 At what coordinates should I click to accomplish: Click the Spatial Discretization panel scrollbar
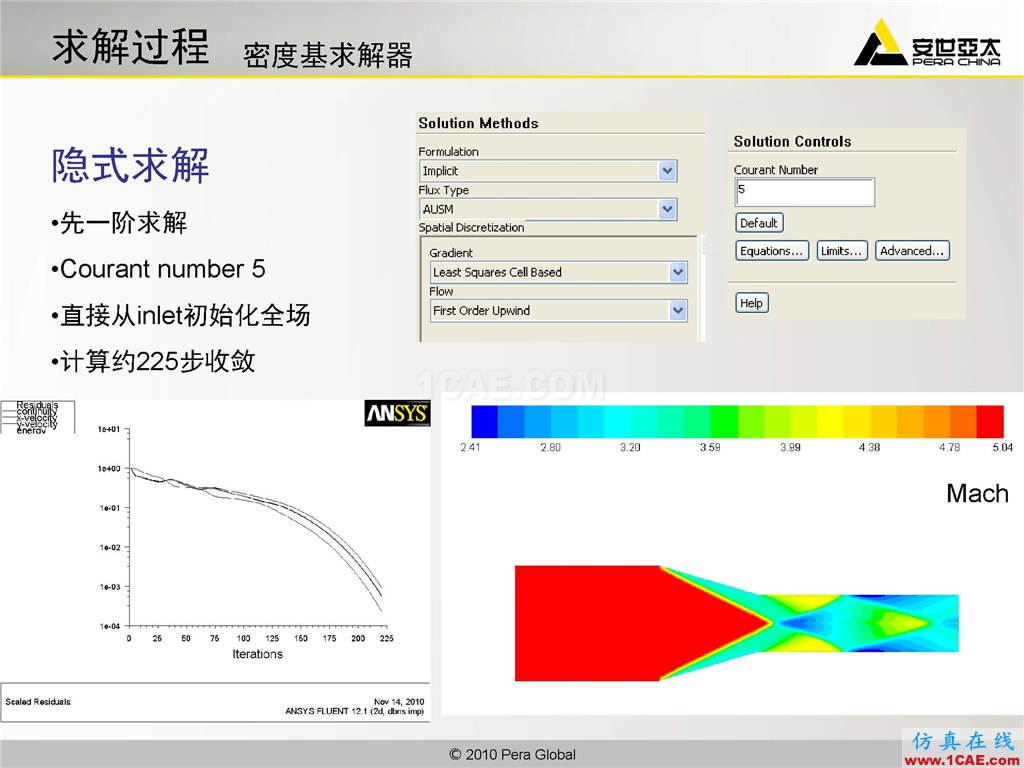[703, 287]
